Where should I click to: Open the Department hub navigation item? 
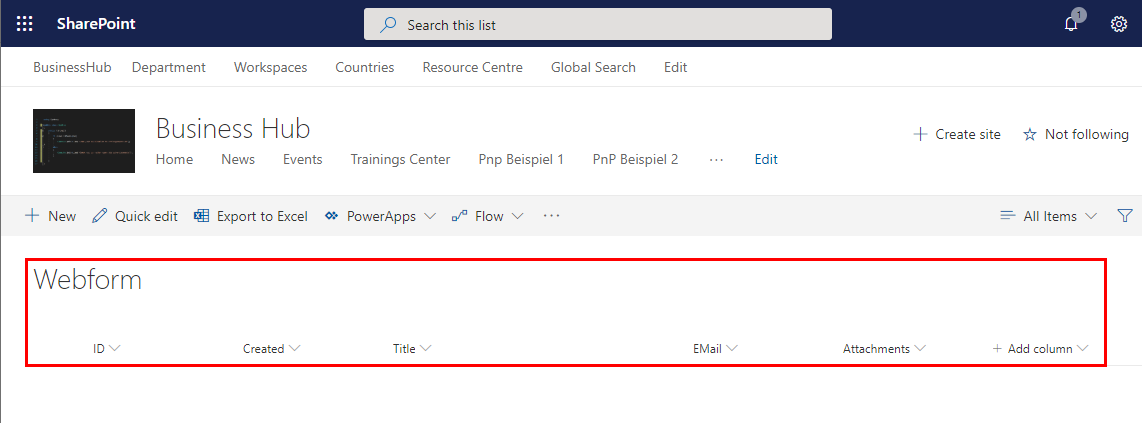point(169,67)
